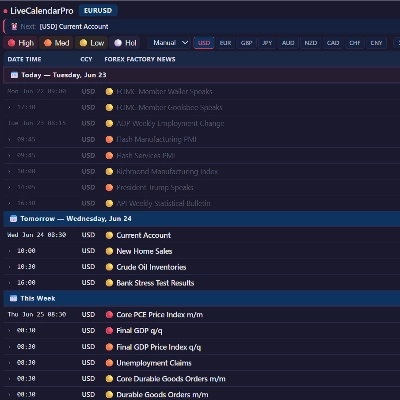Select the Core Durable Goods Orders m/m event

(x=171, y=379)
